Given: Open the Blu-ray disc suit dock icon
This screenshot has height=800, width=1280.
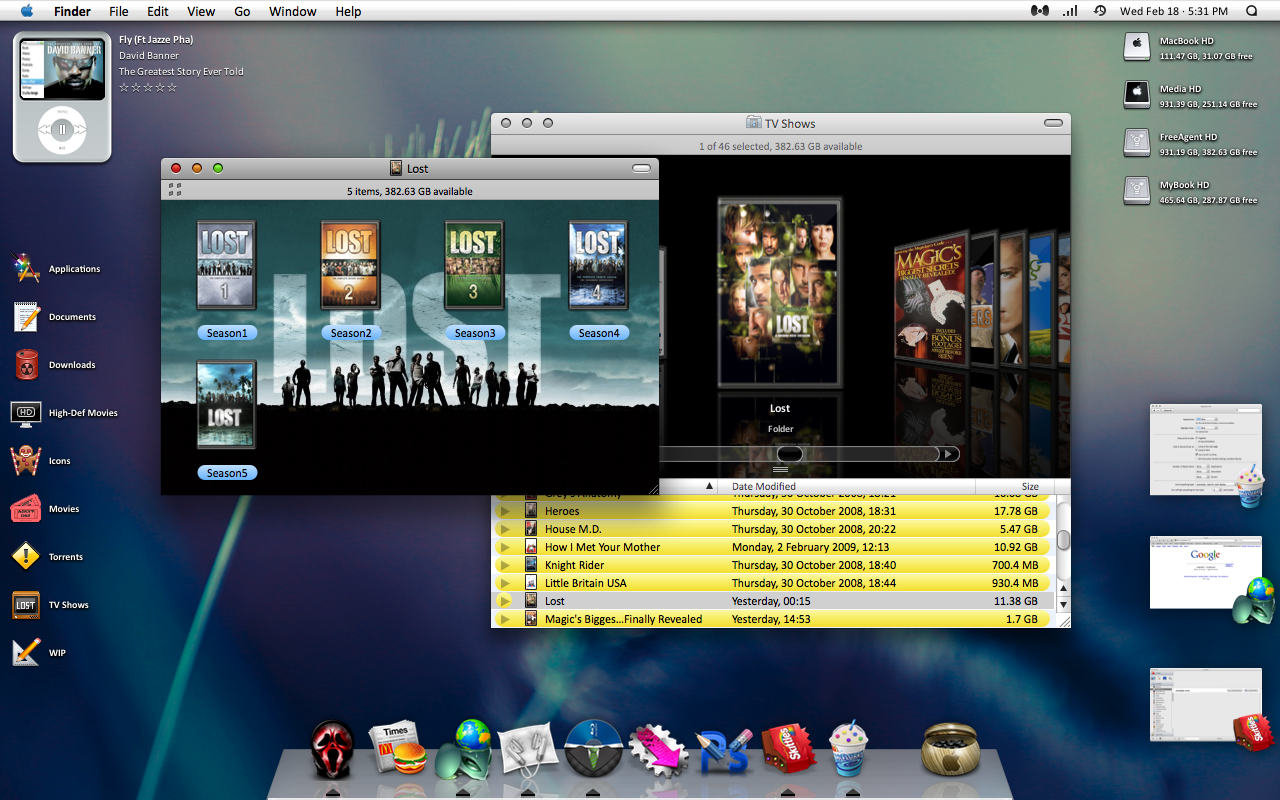Looking at the screenshot, I should click(593, 749).
